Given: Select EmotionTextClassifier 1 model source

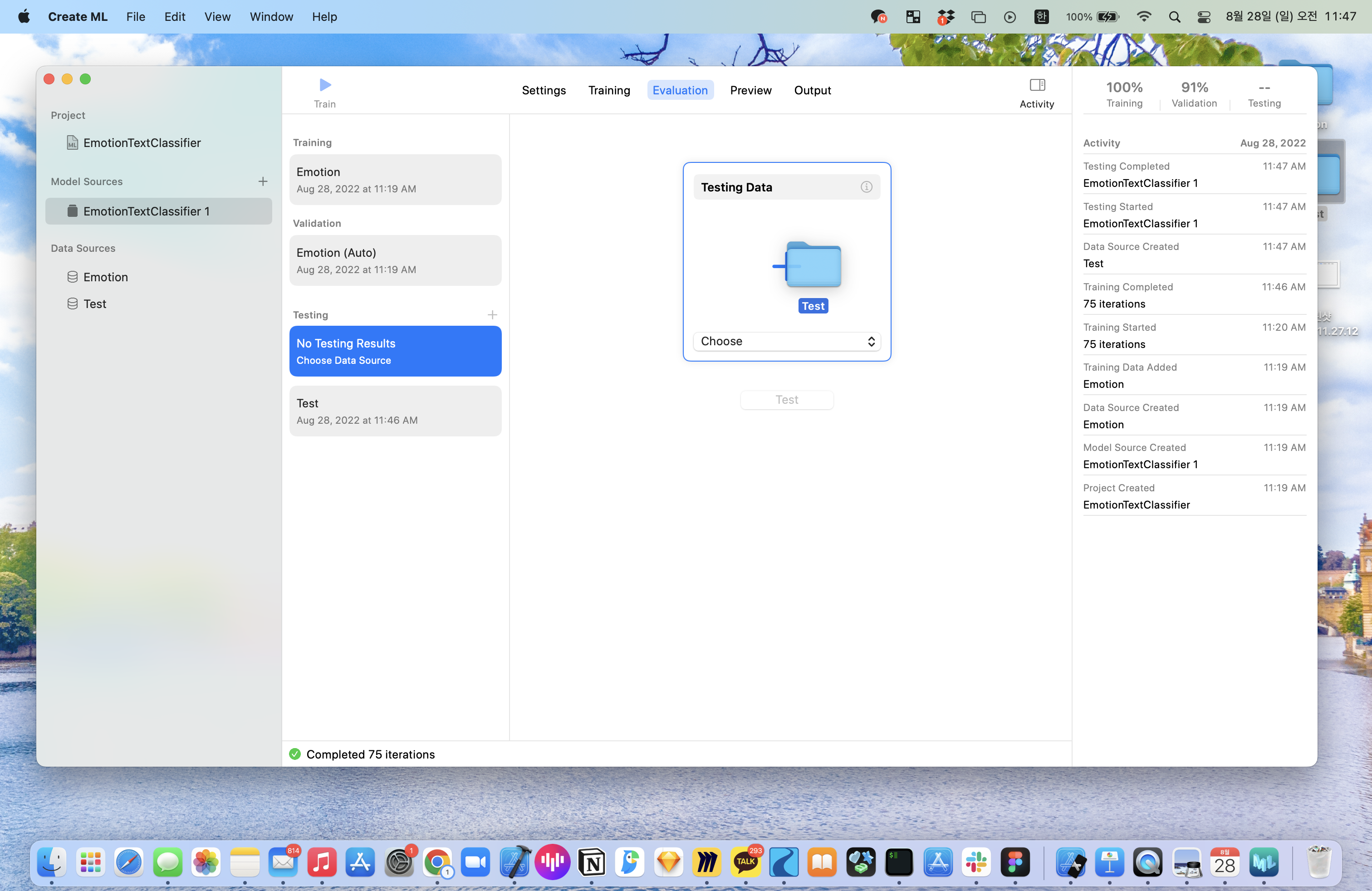Looking at the screenshot, I should click(158, 211).
